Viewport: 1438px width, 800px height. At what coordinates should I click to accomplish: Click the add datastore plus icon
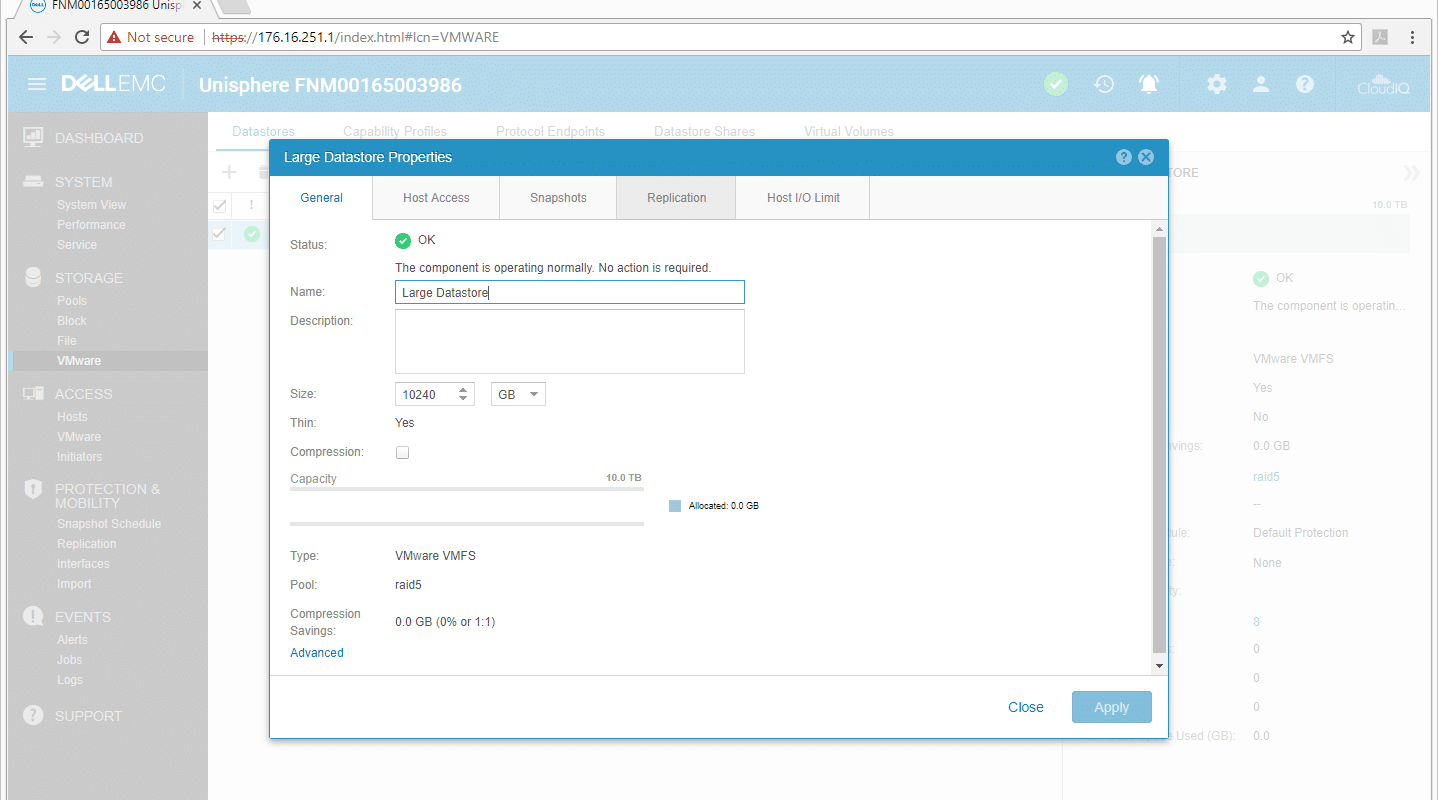point(229,172)
